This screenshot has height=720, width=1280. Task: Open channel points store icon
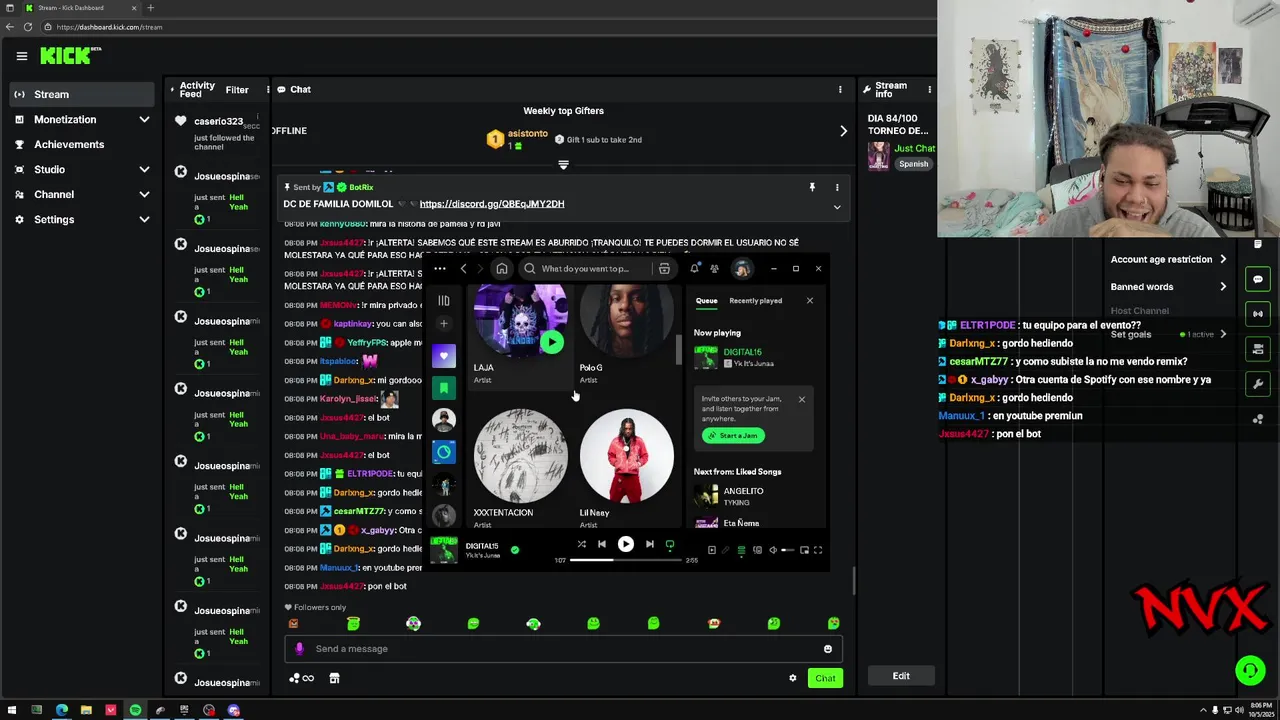coord(334,678)
